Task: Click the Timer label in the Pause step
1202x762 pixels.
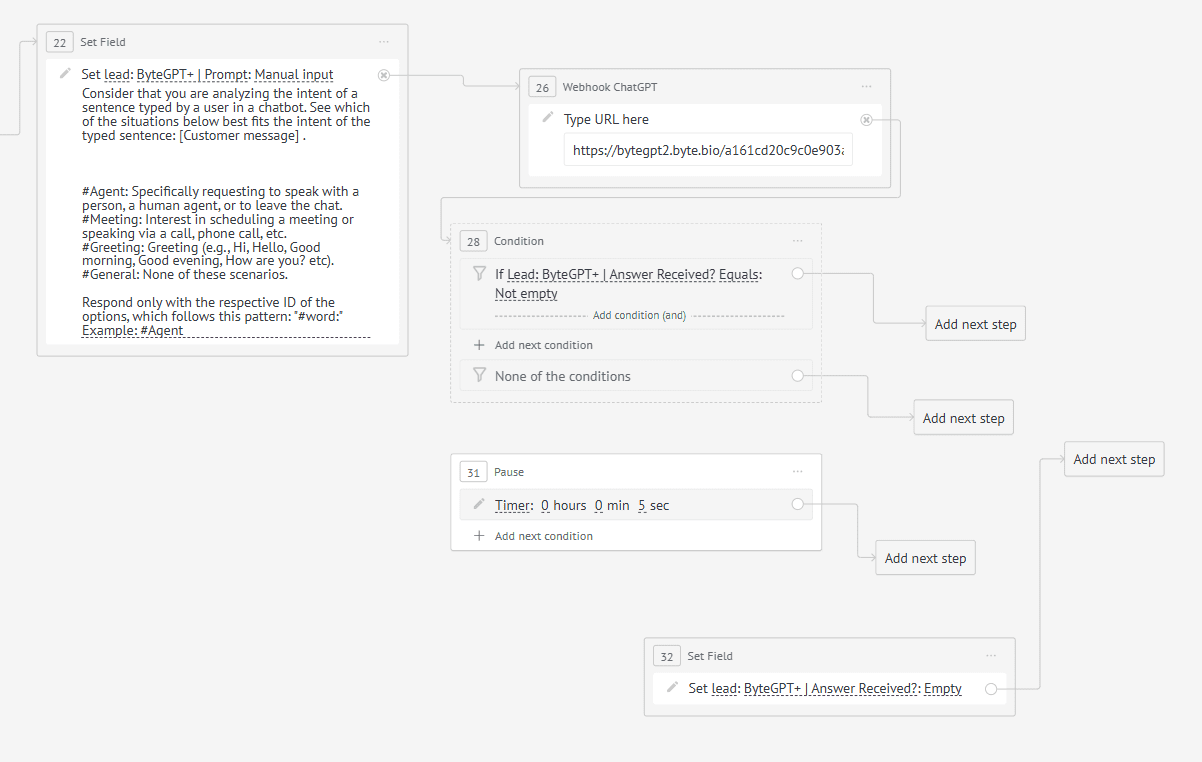Action: 512,505
